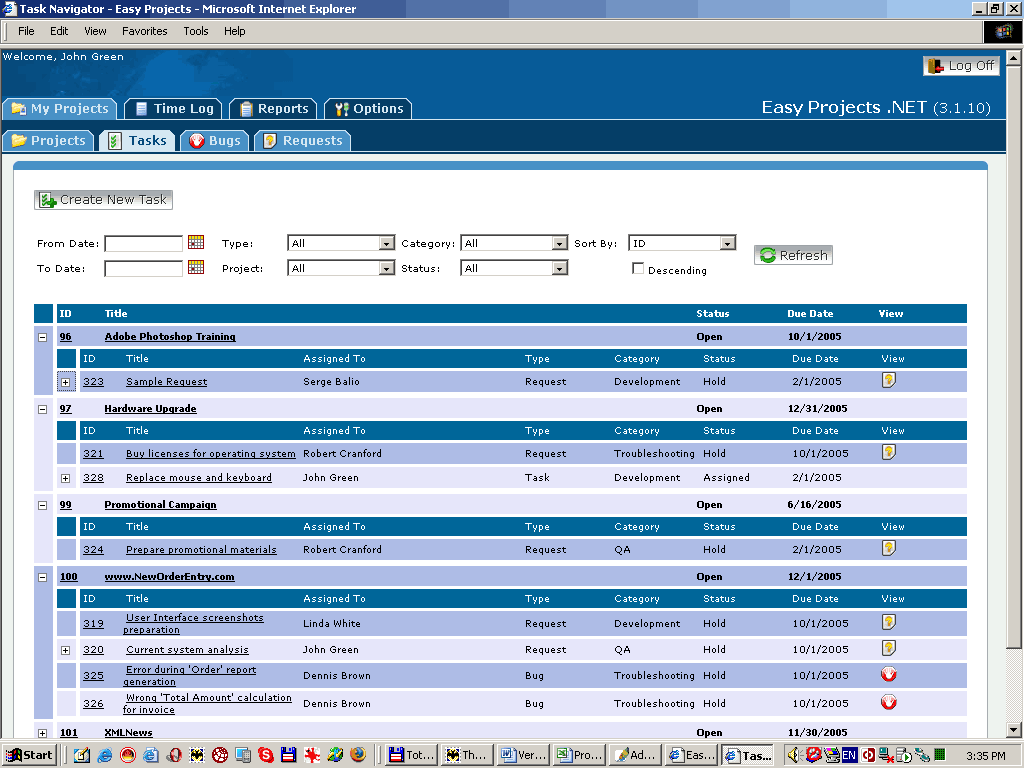Click the volume speaker tray icon
The height and width of the screenshot is (768, 1024).
[793, 756]
